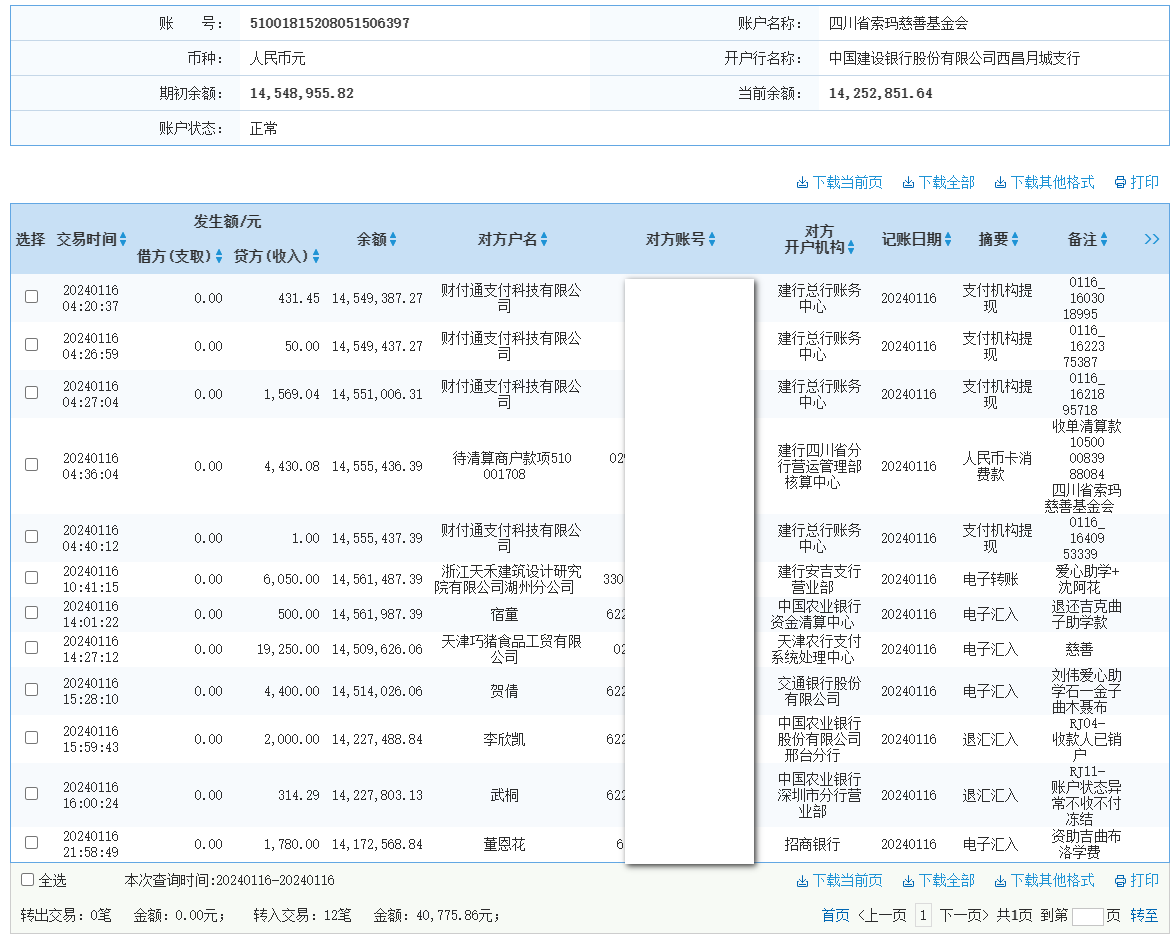Viewport: 1175px width, 937px height.
Task: Check the 10:41:15 transaction row
Action: [x=31, y=578]
